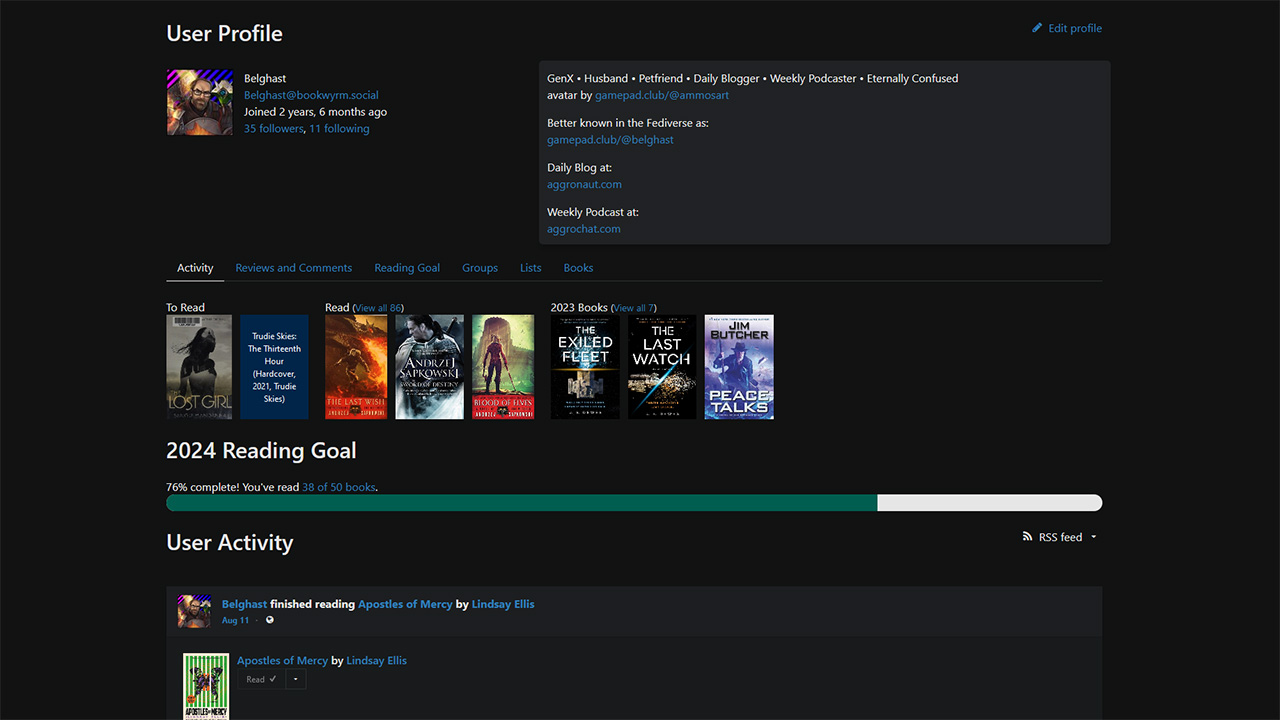Viewport: 1280px width, 720px height.
Task: Click the large Belghast profile avatar
Action: [200, 102]
